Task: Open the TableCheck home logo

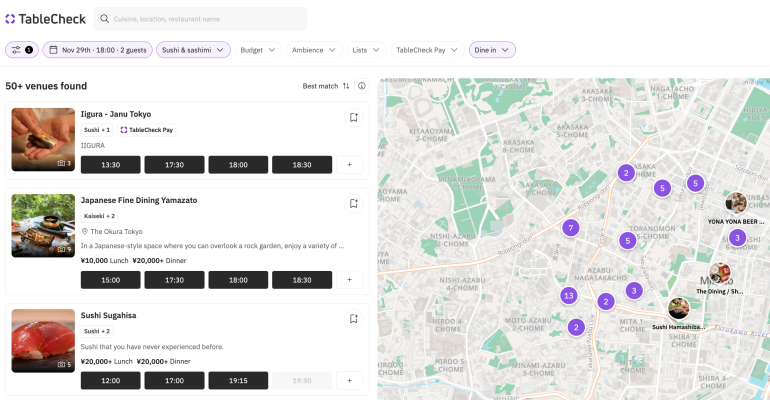Action: (45, 19)
